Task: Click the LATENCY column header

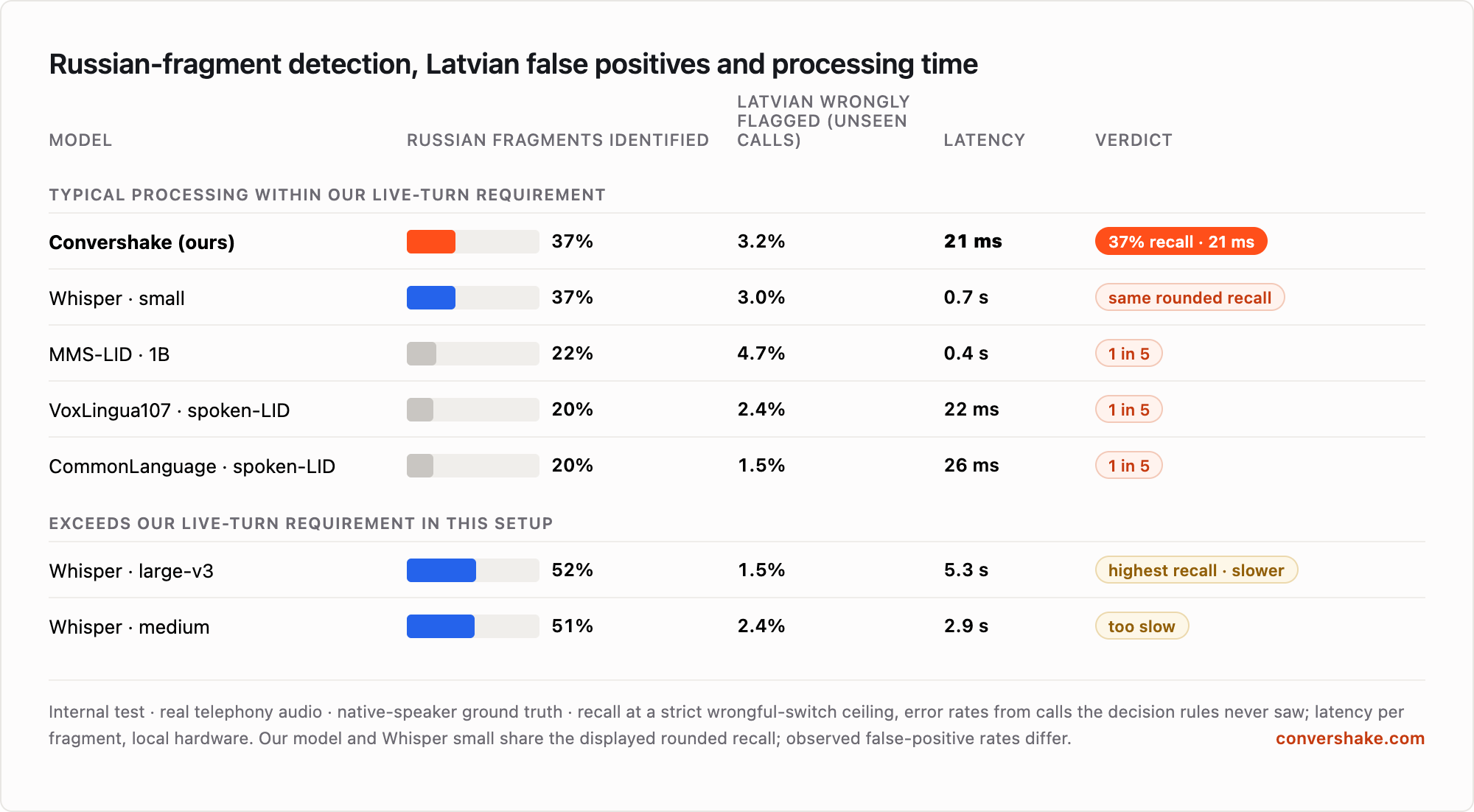Action: [x=985, y=140]
